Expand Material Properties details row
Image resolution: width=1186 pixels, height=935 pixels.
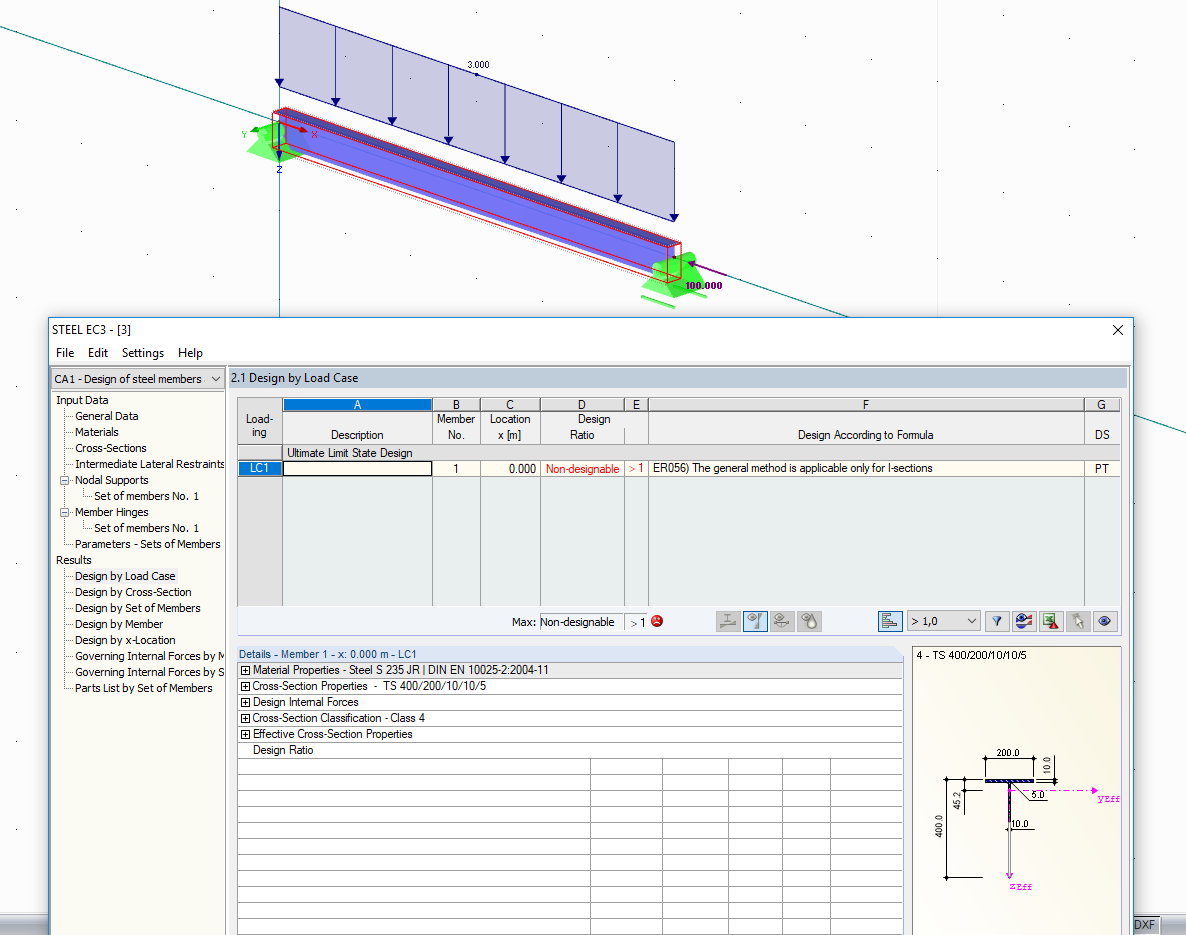(x=245, y=670)
